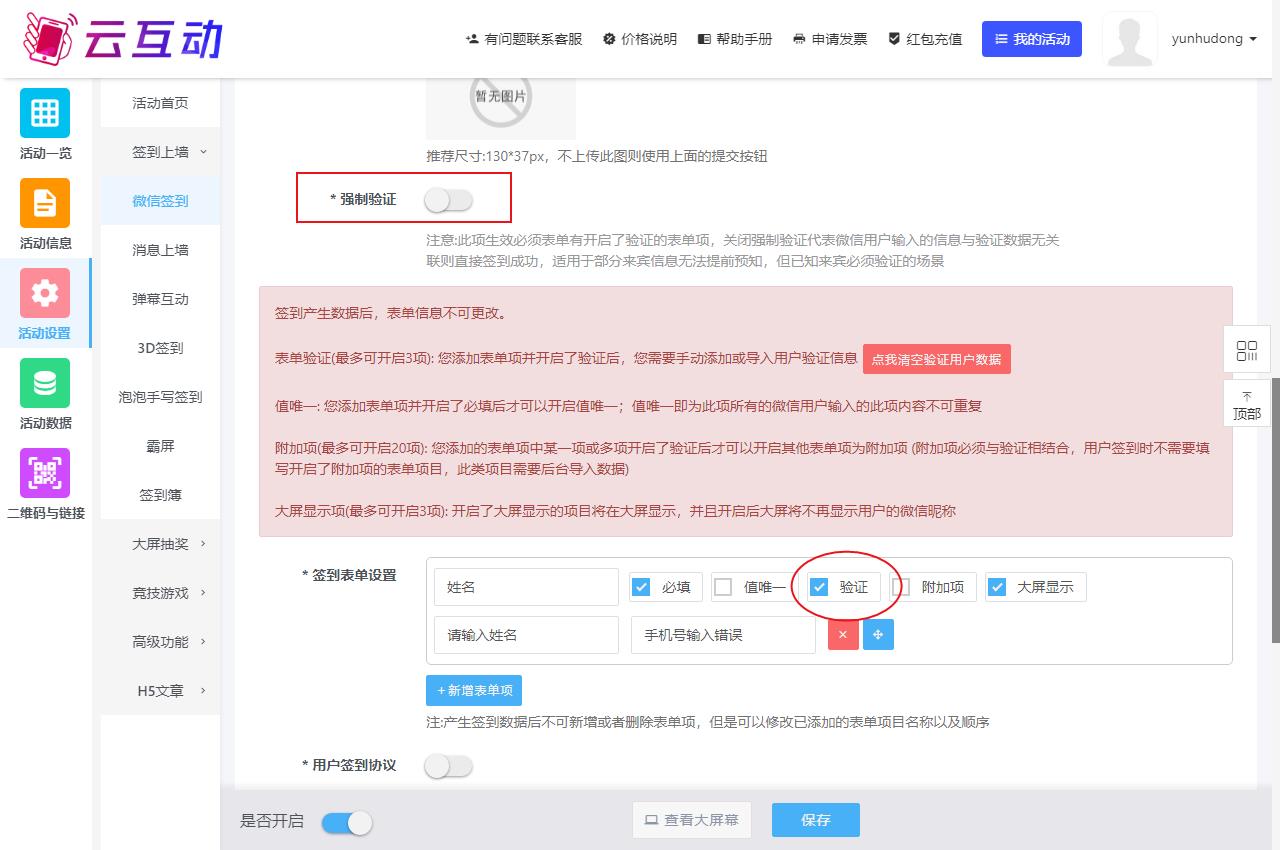The height and width of the screenshot is (850, 1280).
Task: Open the 活动一览 grid icon
Action: click(45, 113)
